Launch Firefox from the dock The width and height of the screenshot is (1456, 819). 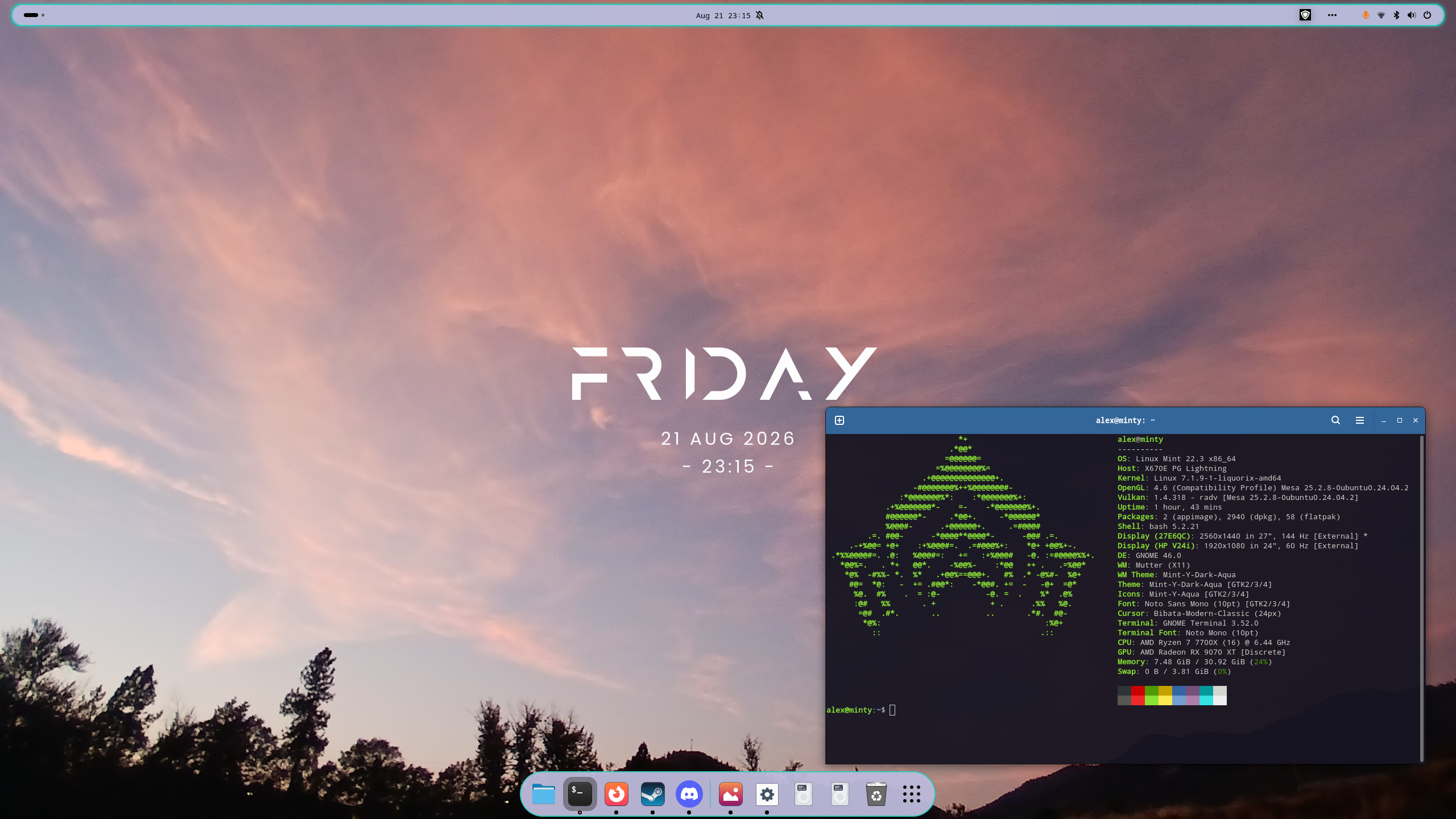tap(616, 794)
